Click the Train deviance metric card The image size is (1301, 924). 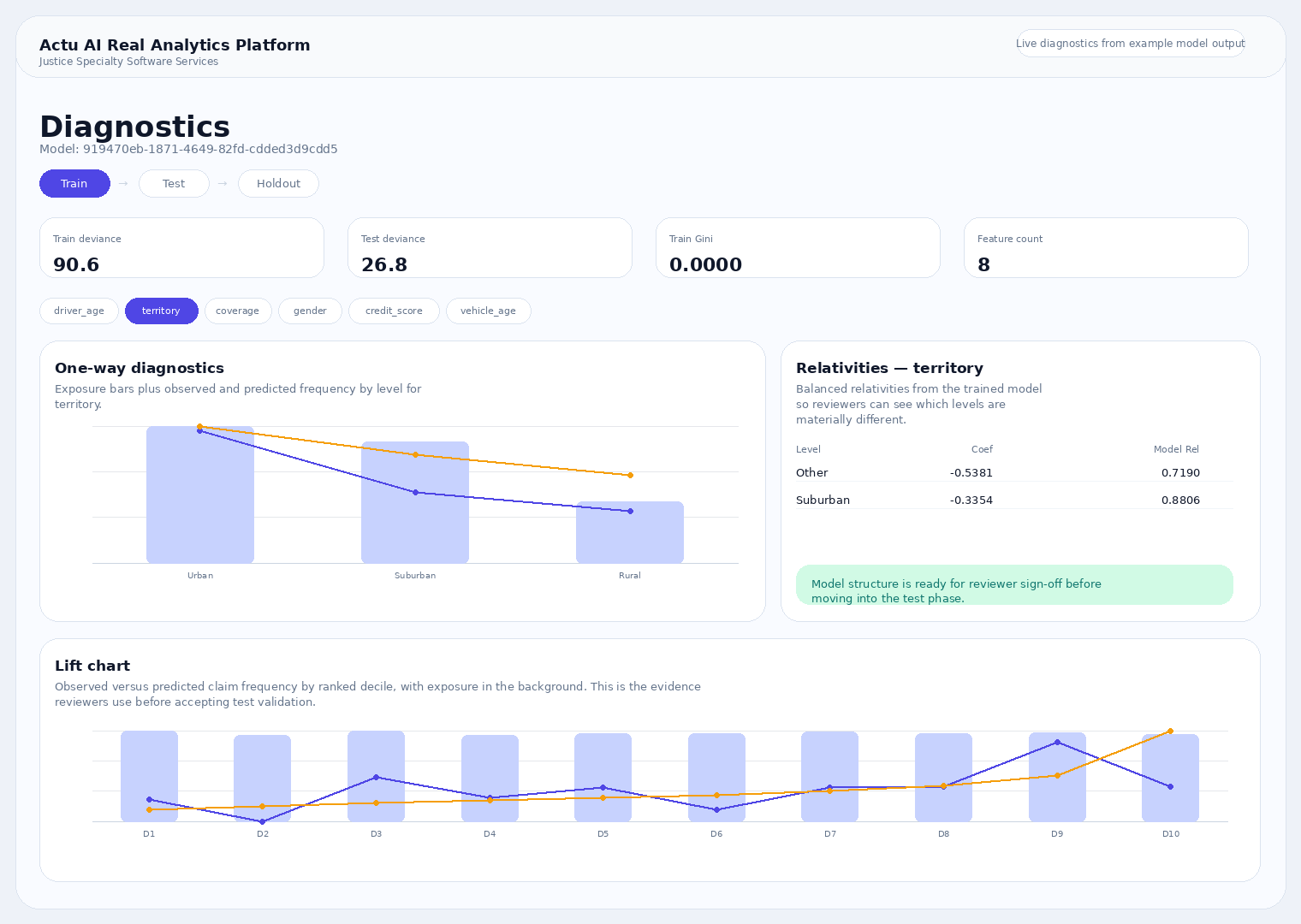[x=181, y=247]
